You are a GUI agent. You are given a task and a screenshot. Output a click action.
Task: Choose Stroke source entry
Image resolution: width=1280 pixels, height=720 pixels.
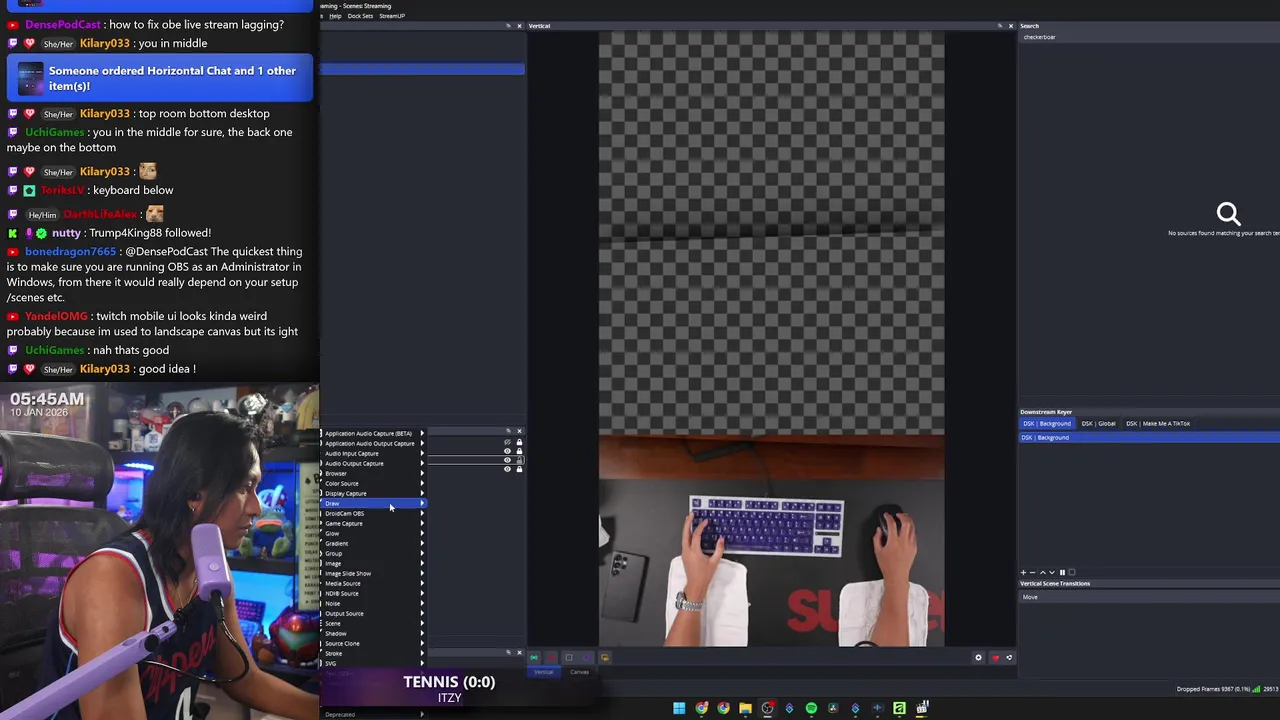(x=372, y=653)
